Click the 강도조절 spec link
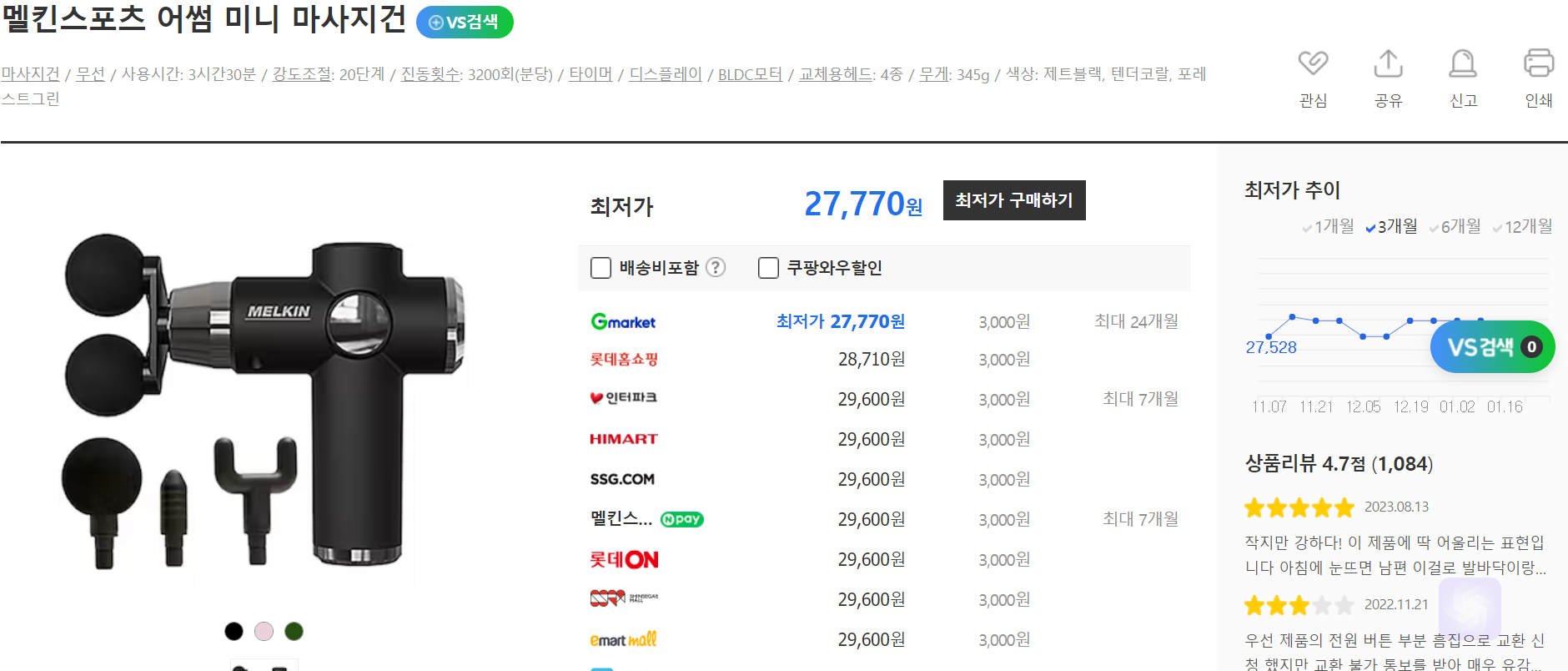This screenshot has width=1568, height=671. [303, 74]
